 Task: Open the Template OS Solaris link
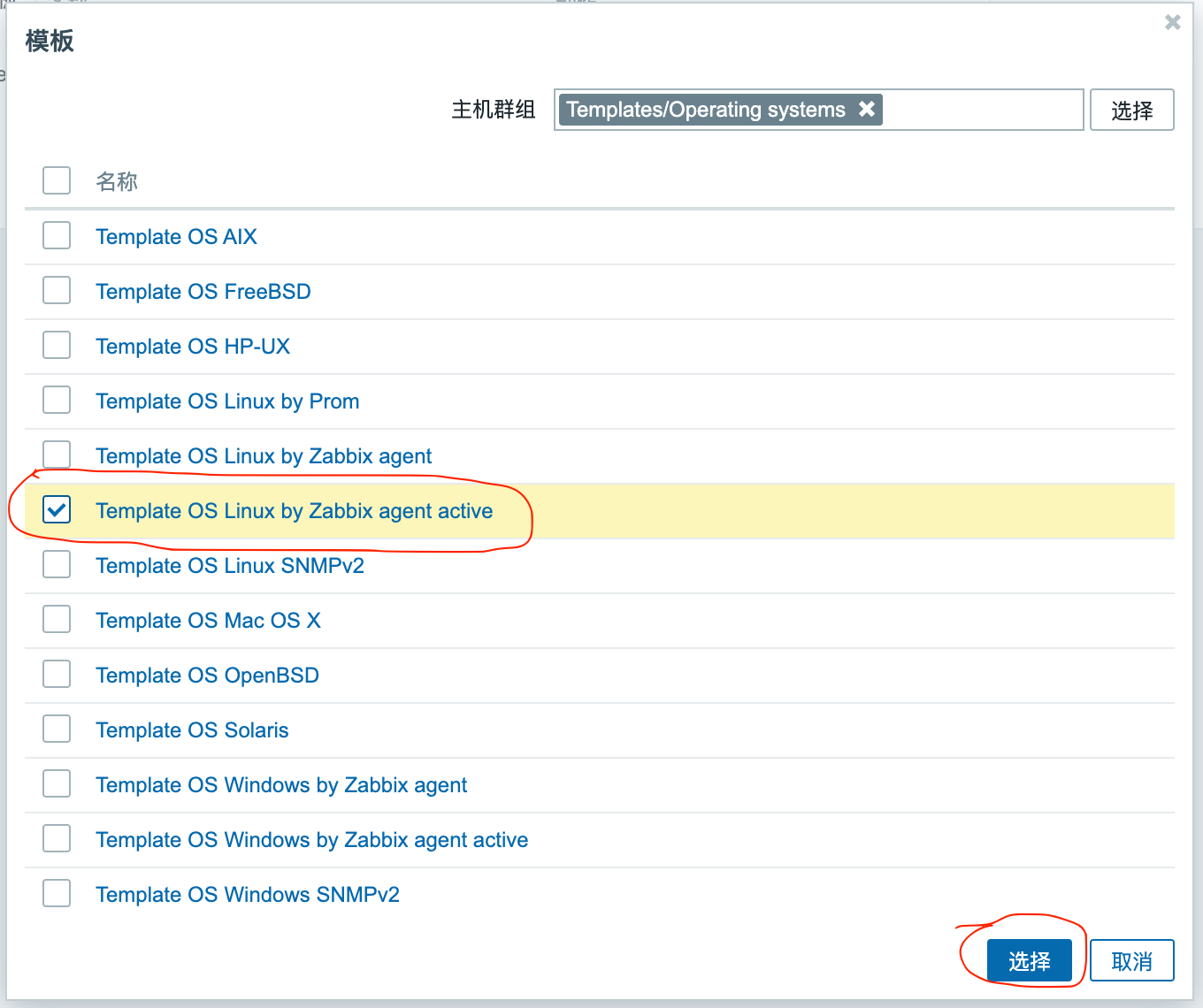[x=192, y=730]
